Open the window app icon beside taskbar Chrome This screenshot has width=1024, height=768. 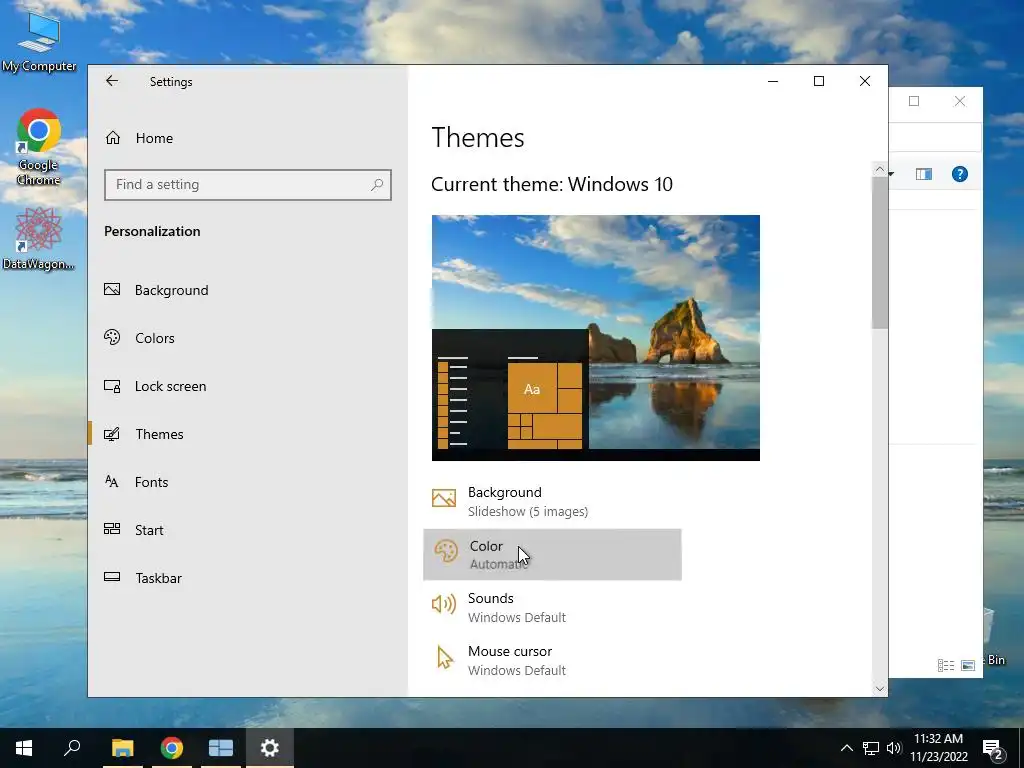click(x=221, y=748)
